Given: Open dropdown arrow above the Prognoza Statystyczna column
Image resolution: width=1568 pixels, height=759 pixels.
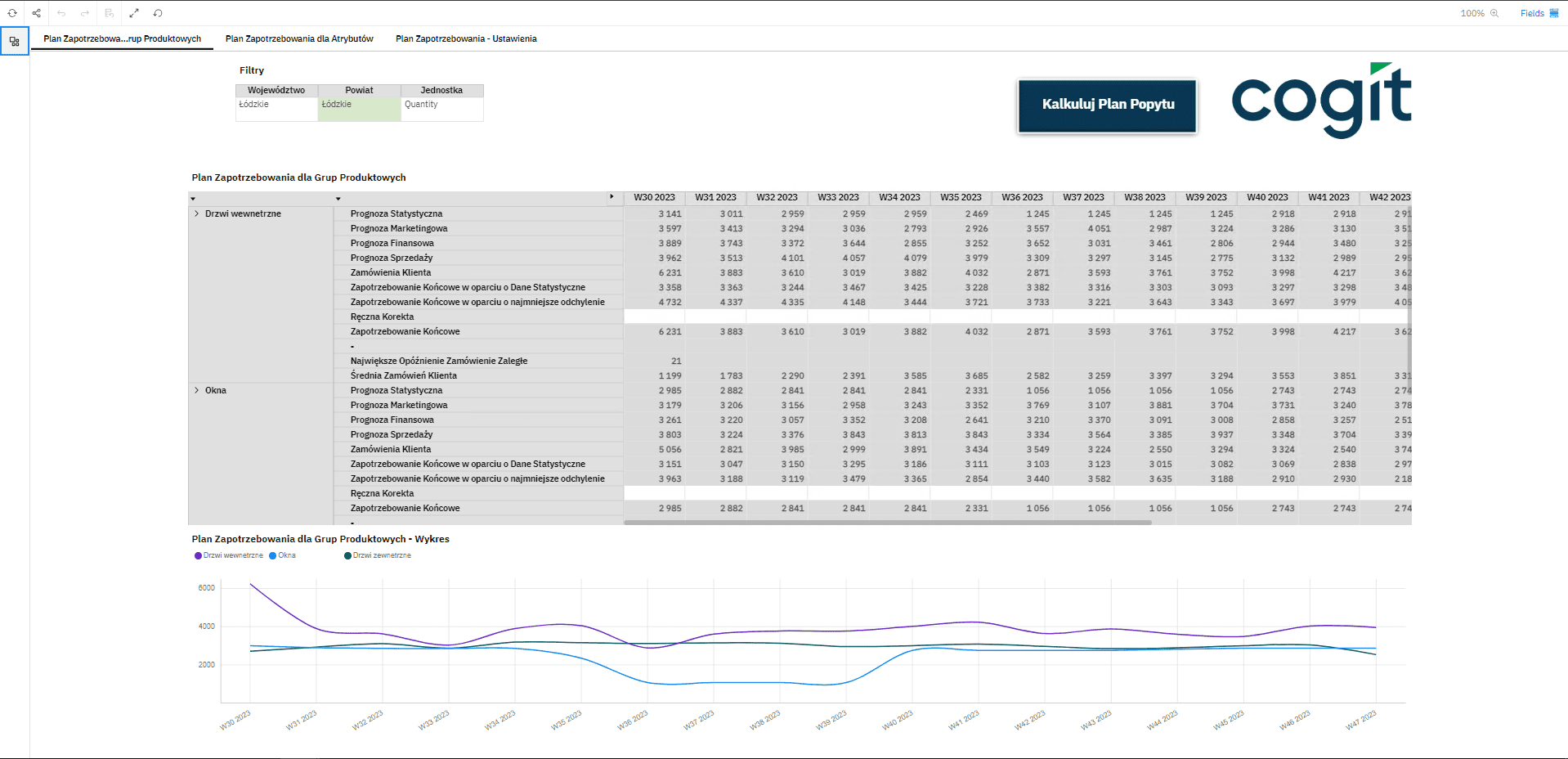Looking at the screenshot, I should pyautogui.click(x=338, y=199).
